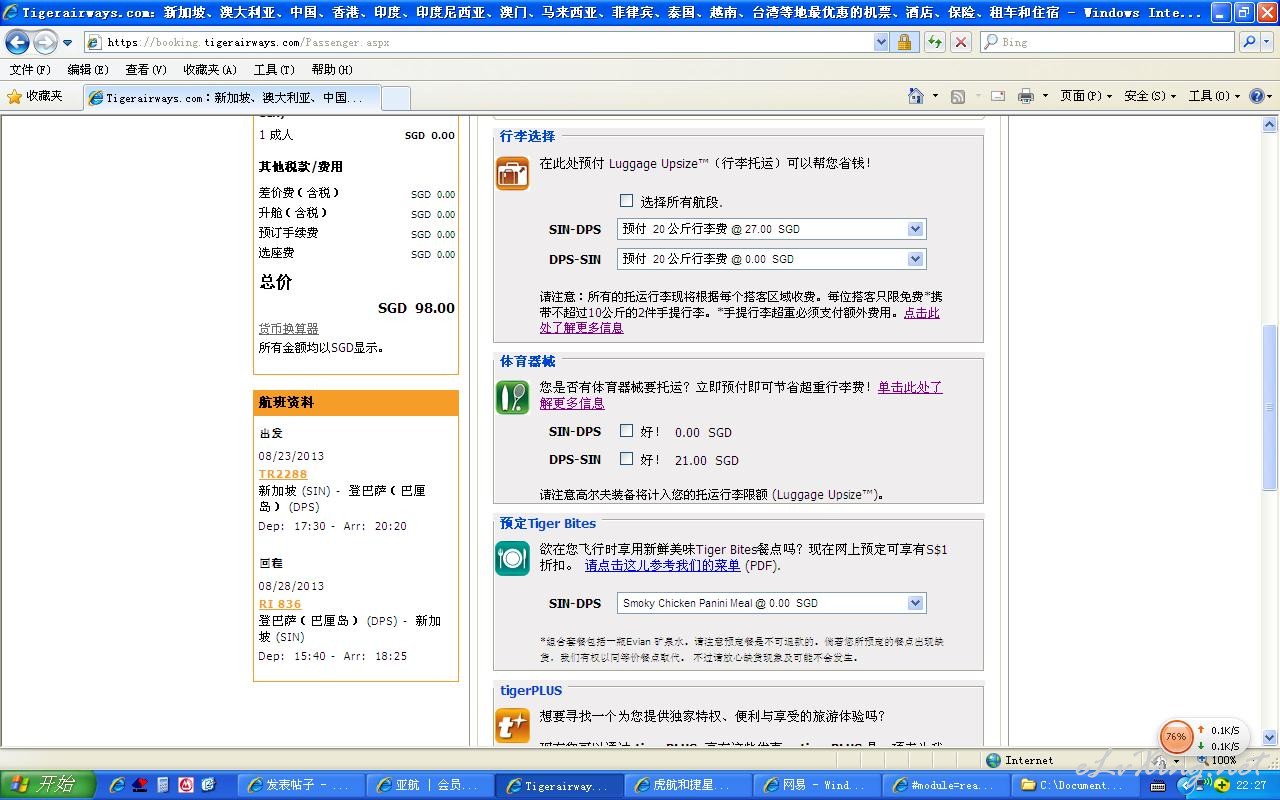The image size is (1280, 800).
Task: Click the sports equipment racket icon
Action: click(x=512, y=397)
